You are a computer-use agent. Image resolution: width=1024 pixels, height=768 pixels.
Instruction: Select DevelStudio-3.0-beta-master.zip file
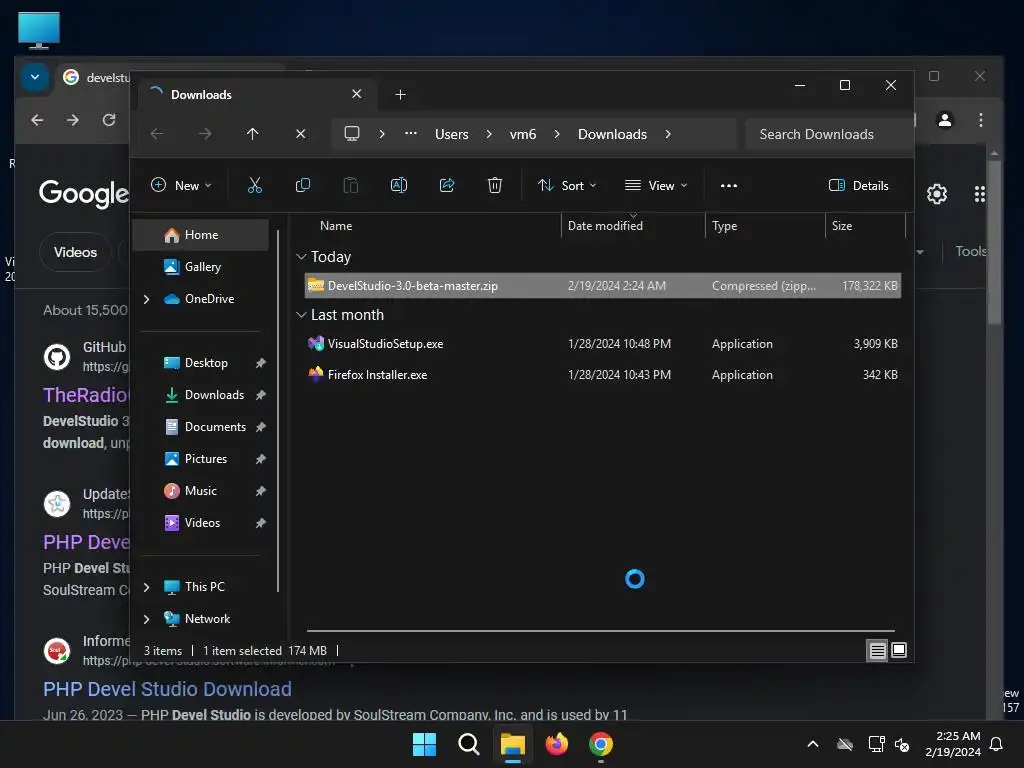pos(603,286)
